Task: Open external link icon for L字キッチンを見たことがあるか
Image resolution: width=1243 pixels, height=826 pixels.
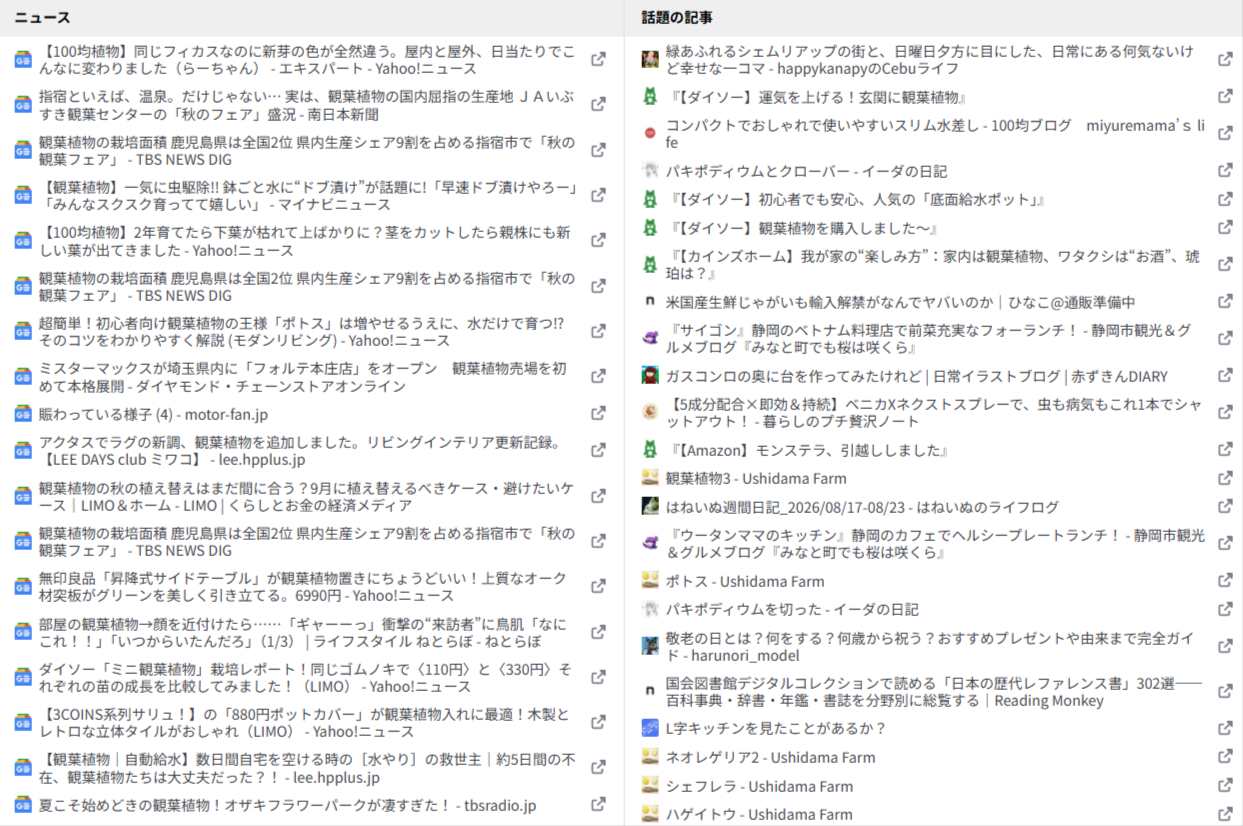Action: (1225, 727)
